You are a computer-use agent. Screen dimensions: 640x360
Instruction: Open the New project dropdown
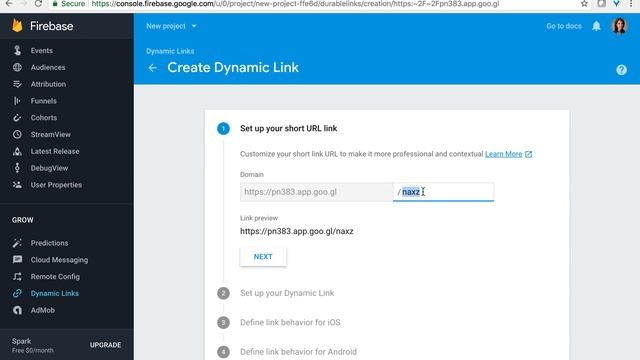pyautogui.click(x=171, y=26)
